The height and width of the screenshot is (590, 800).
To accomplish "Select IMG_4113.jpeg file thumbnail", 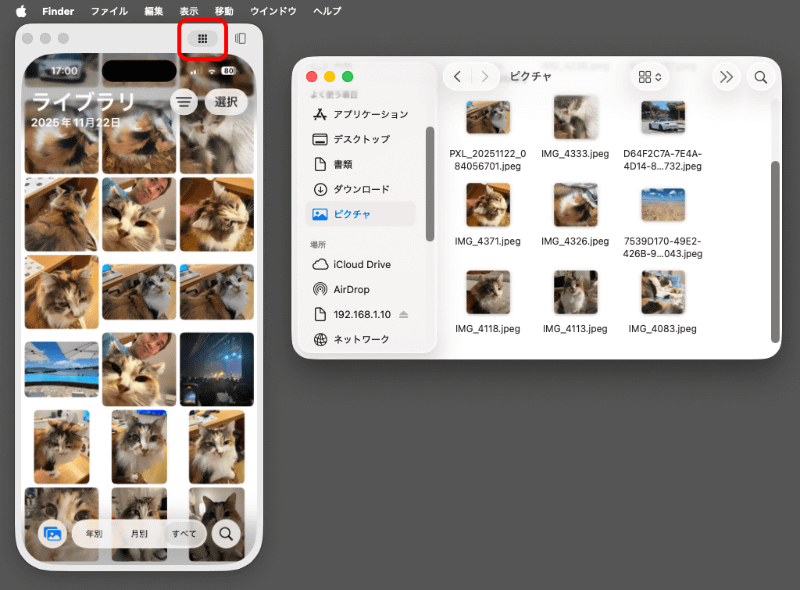I will (576, 292).
